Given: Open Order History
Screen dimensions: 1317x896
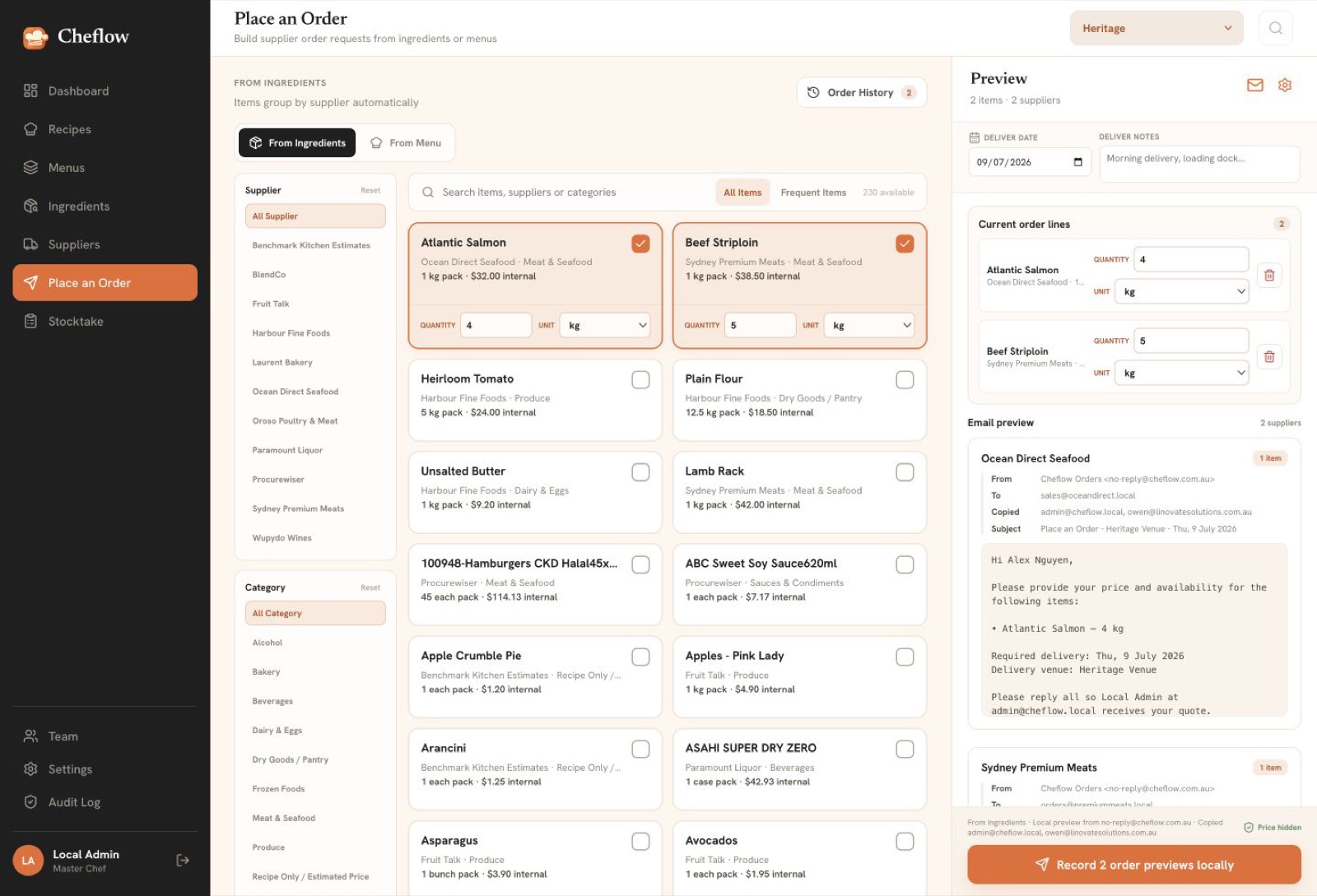Looking at the screenshot, I should click(861, 93).
